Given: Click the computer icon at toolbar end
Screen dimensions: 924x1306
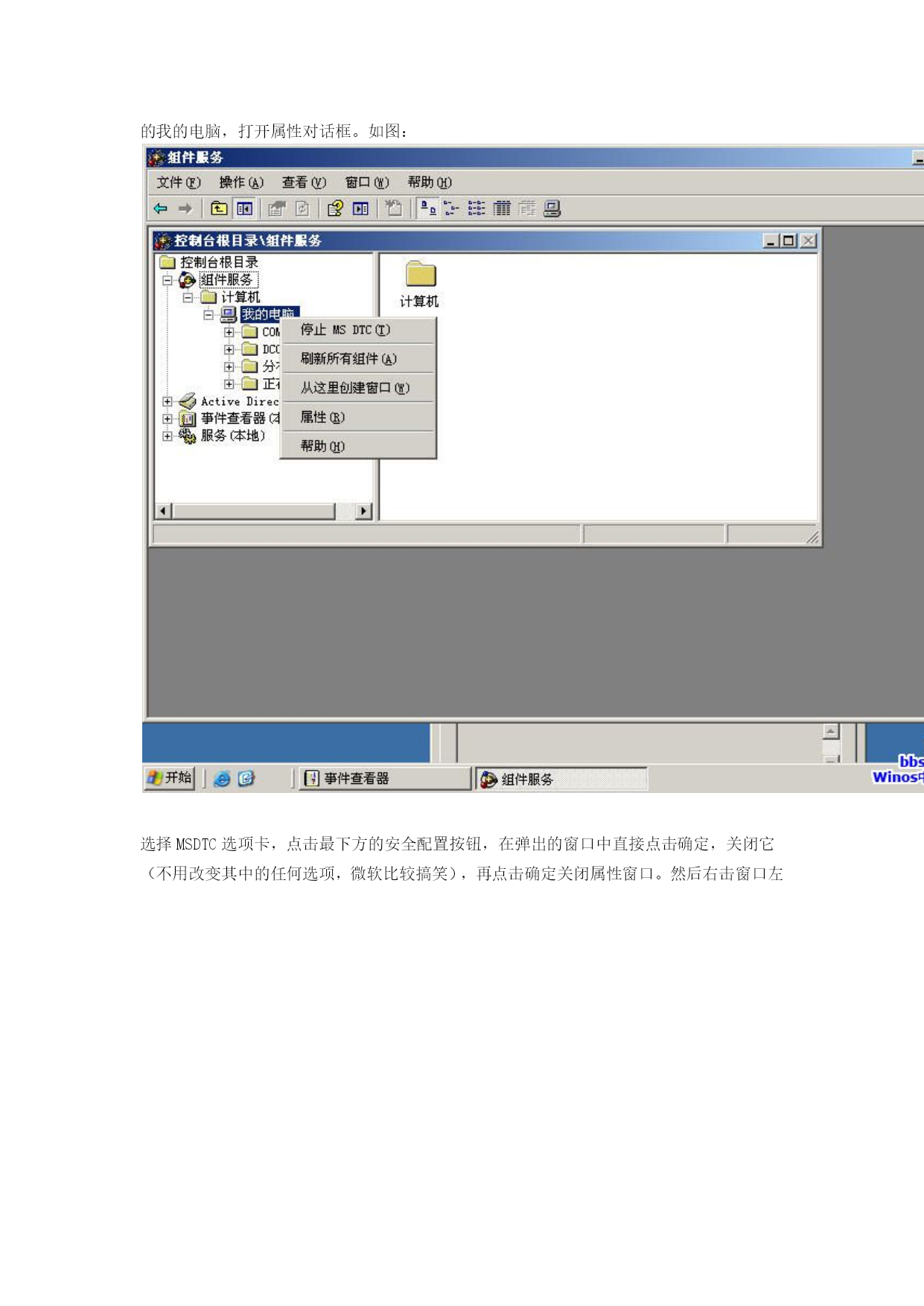Looking at the screenshot, I should coord(552,209).
